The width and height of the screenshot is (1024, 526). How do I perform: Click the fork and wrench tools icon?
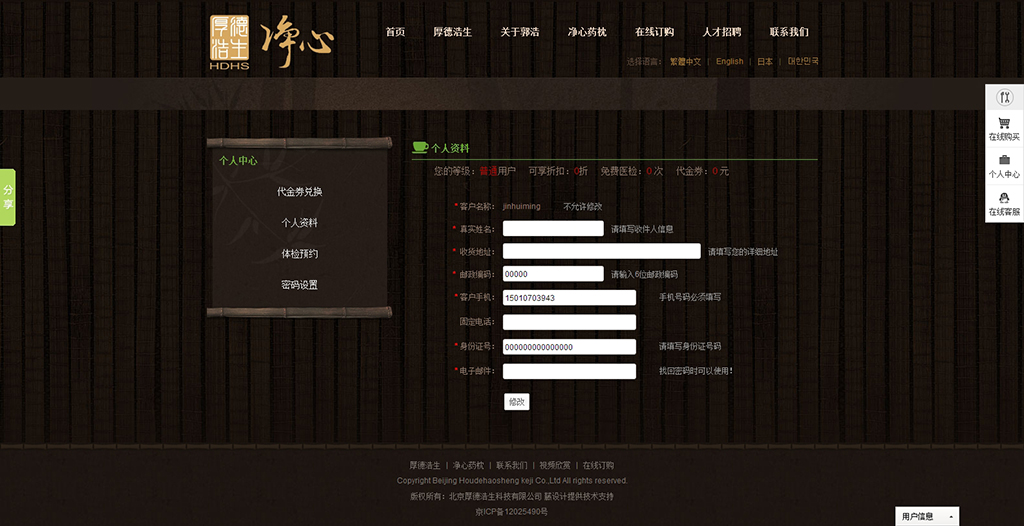[x=1004, y=97]
